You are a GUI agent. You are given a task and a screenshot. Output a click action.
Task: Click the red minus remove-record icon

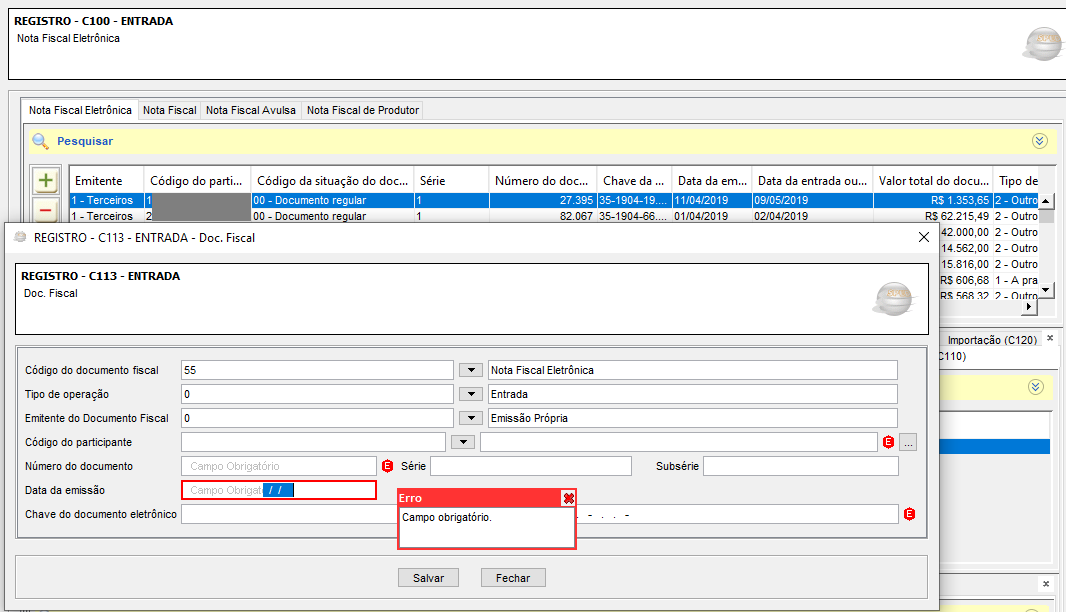tap(46, 210)
